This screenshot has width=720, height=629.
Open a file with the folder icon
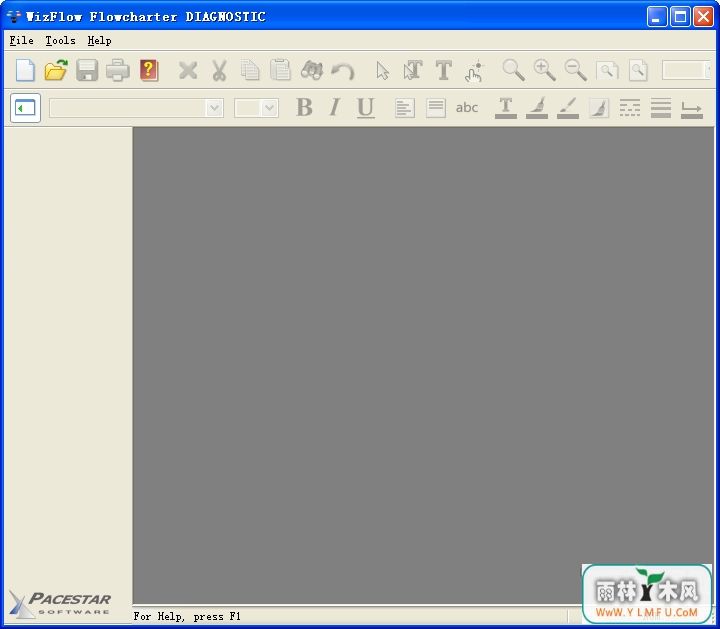(x=56, y=71)
